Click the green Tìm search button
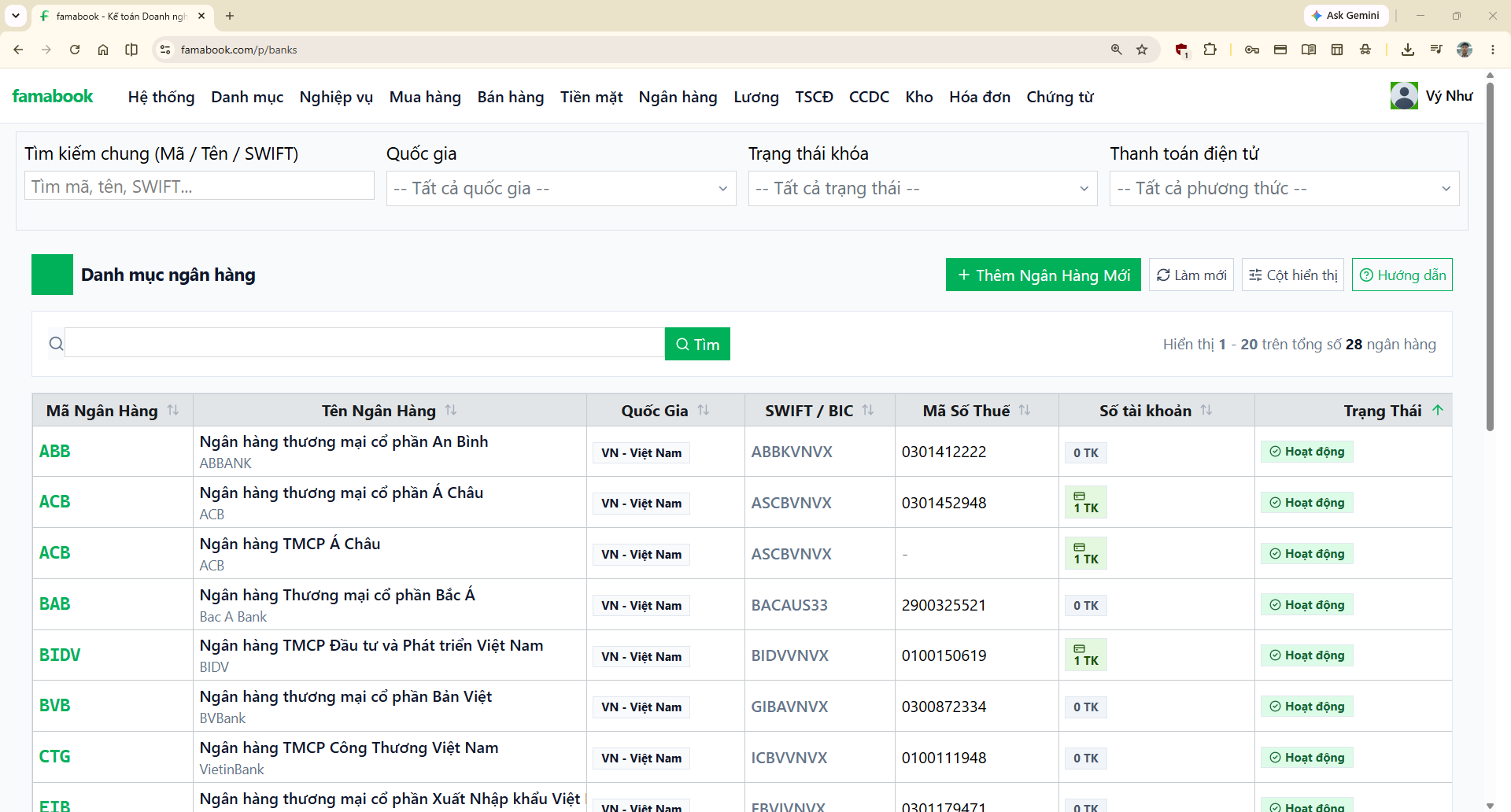The height and width of the screenshot is (812, 1511). [x=697, y=344]
